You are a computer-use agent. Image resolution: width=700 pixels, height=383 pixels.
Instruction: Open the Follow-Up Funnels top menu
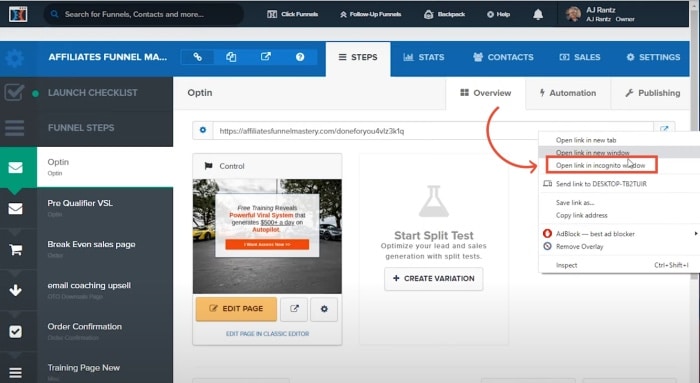pos(371,14)
